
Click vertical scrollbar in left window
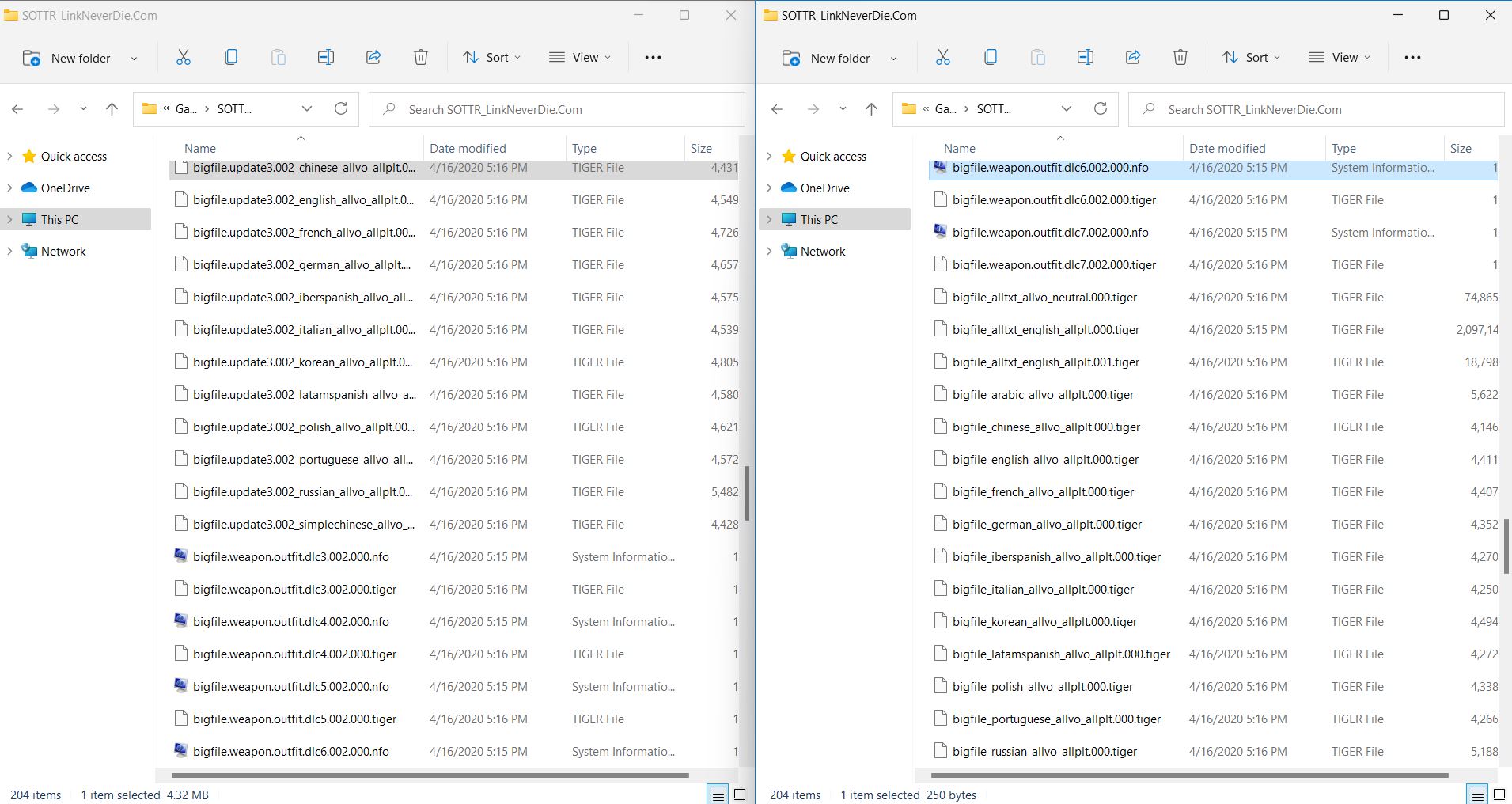point(747,493)
